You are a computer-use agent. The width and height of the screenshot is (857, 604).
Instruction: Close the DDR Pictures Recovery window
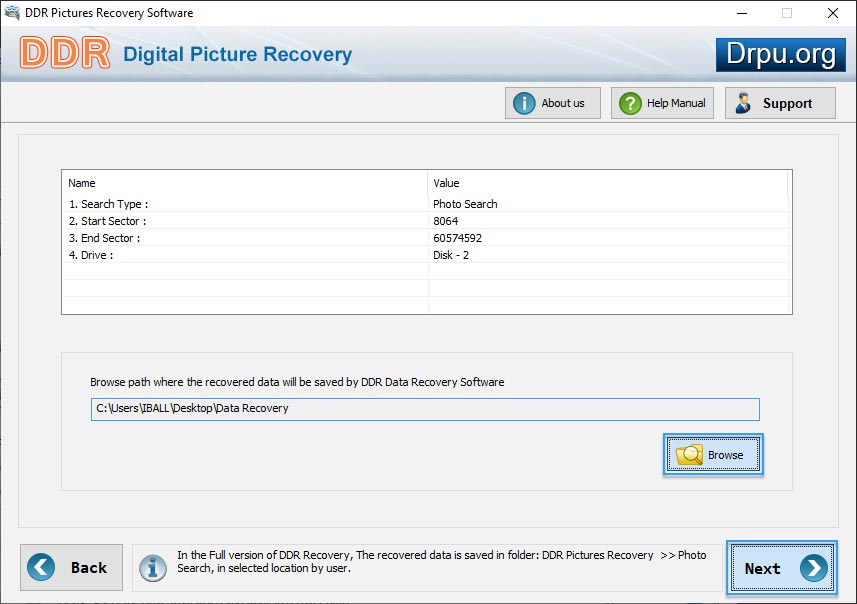tap(832, 13)
